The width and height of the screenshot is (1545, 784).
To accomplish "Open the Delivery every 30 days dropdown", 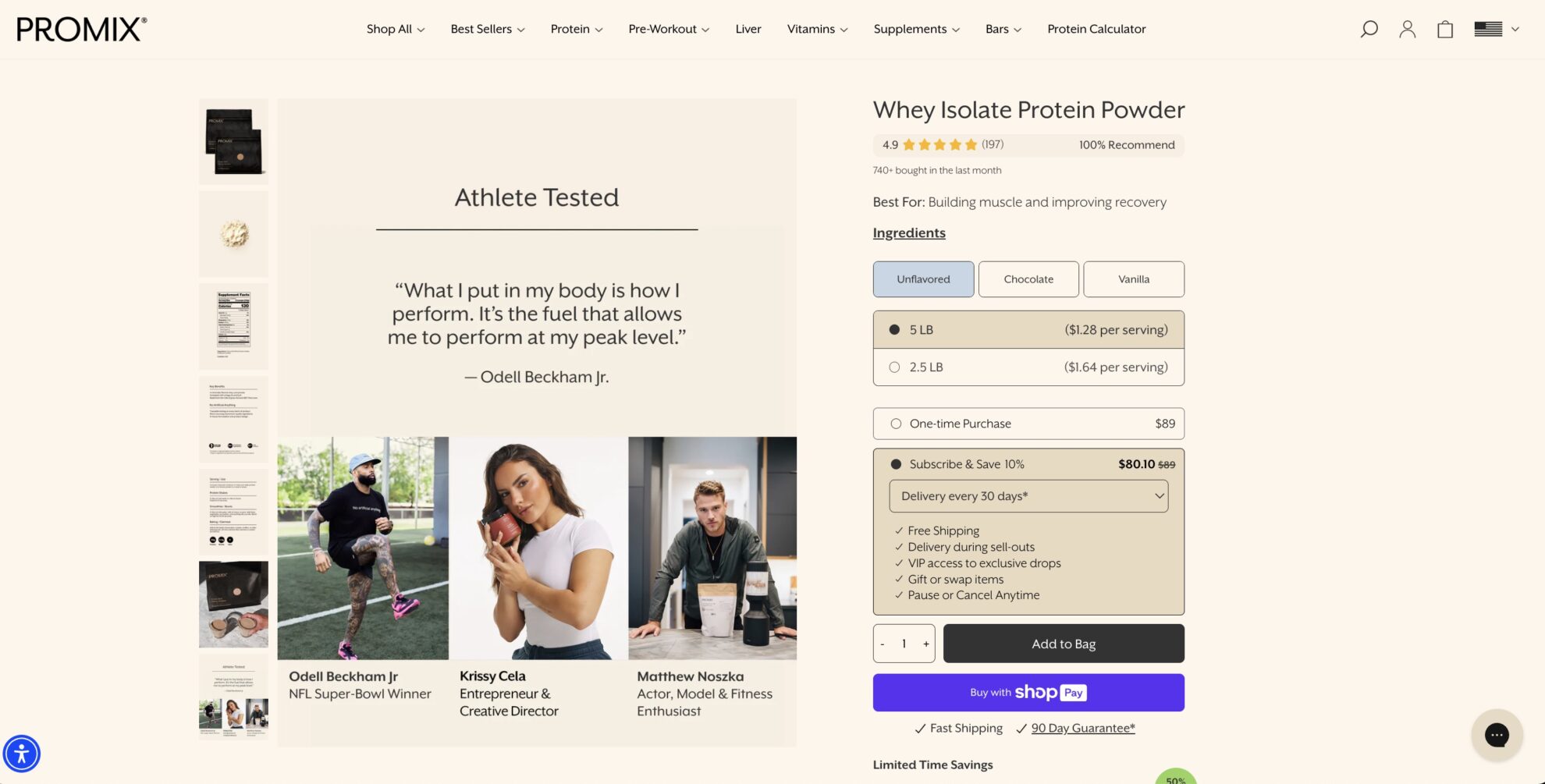I will [1028, 496].
